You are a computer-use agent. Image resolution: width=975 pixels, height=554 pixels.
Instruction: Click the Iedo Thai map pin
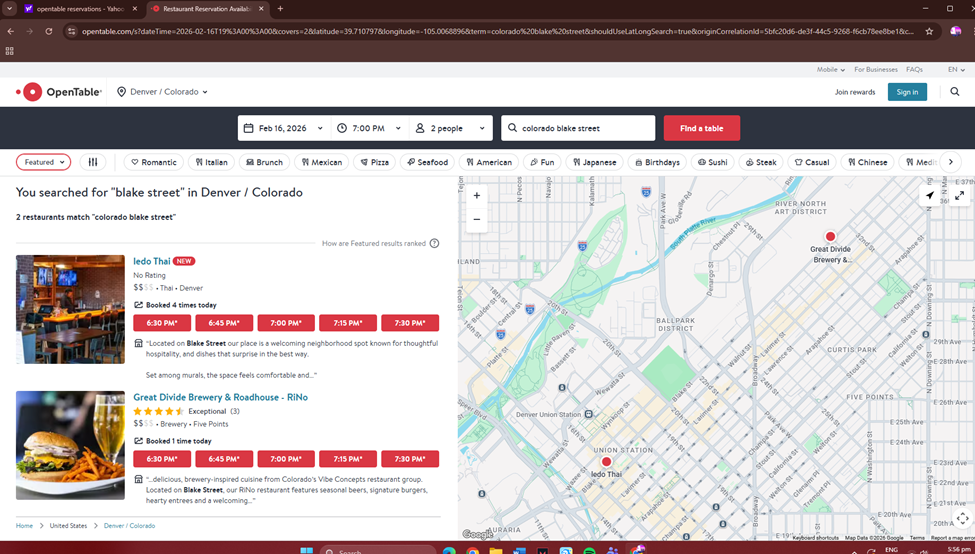[606, 461]
